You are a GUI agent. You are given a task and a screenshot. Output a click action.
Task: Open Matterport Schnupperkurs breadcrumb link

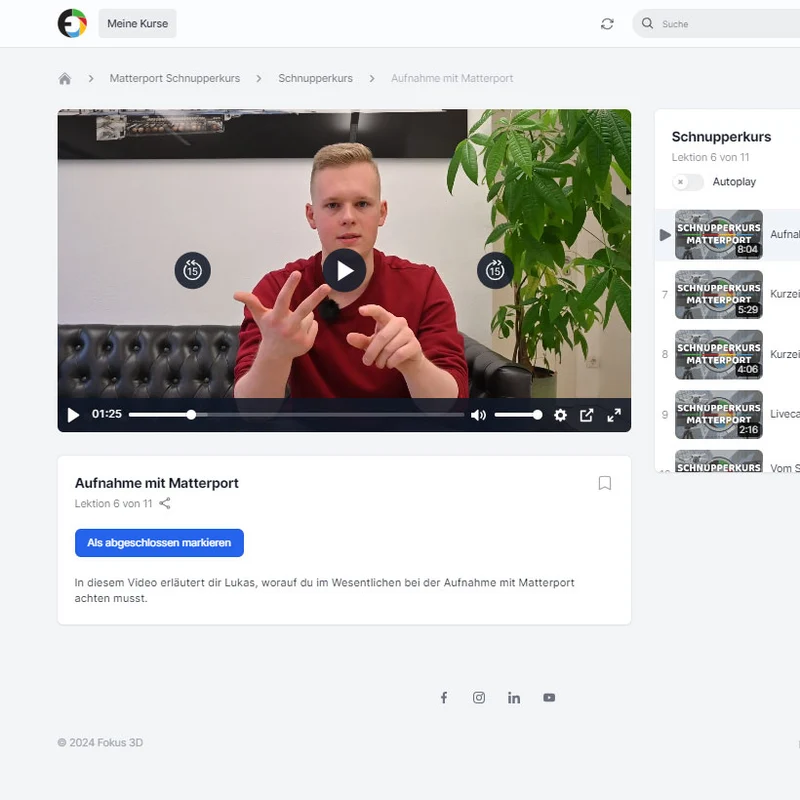point(174,79)
